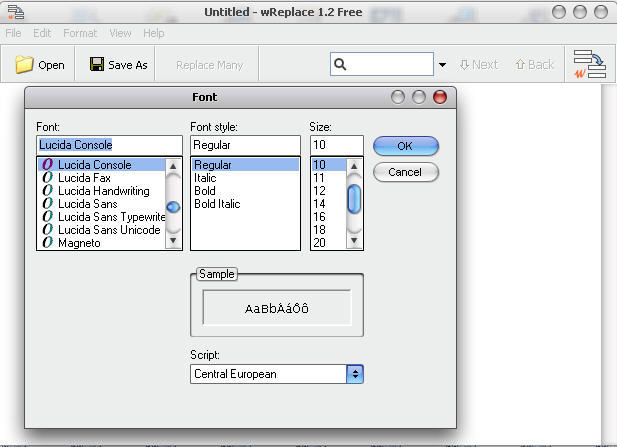Viewport: 617px width, 447px height.
Task: Click font list scrollbar up arrow
Action: click(173, 166)
